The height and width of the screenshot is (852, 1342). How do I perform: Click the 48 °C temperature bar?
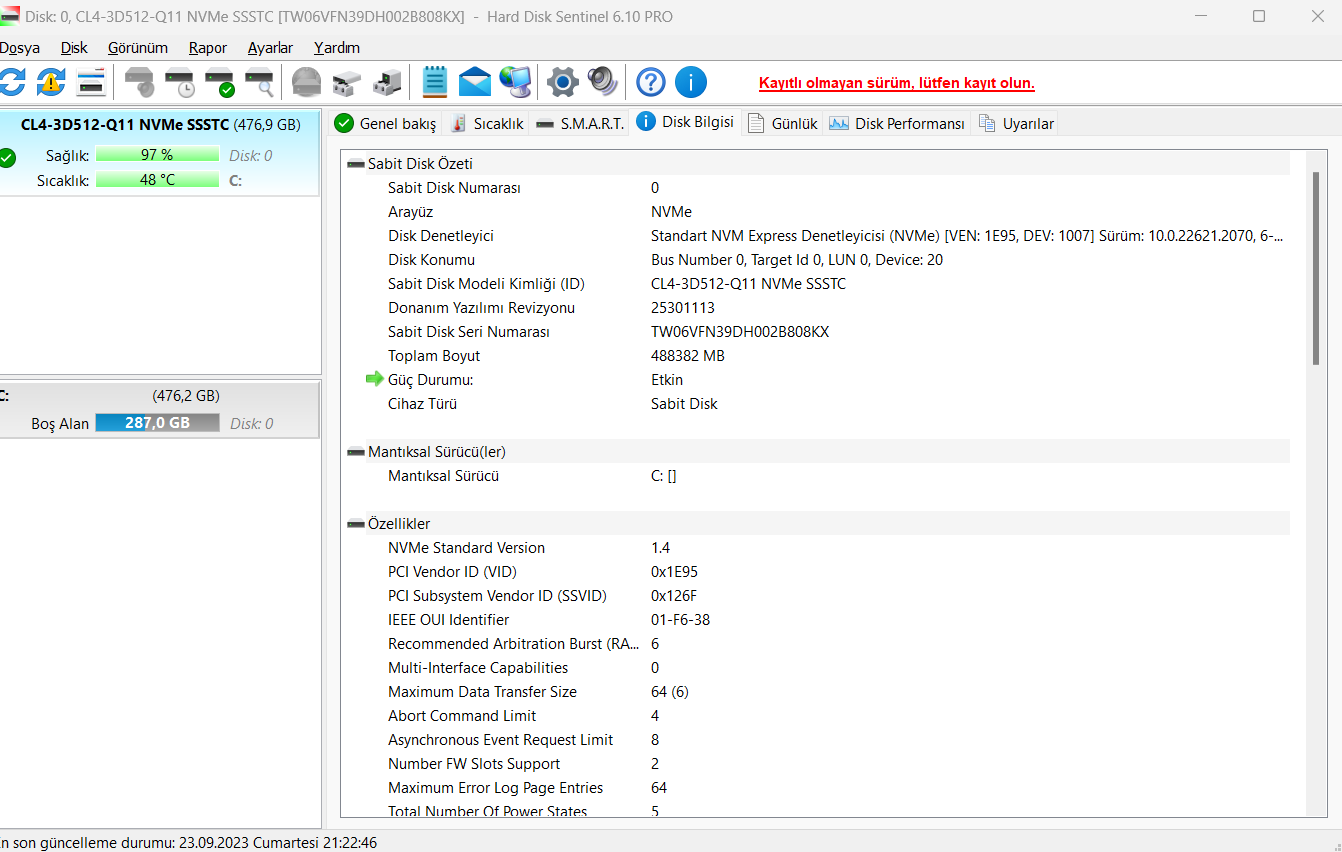click(x=157, y=180)
